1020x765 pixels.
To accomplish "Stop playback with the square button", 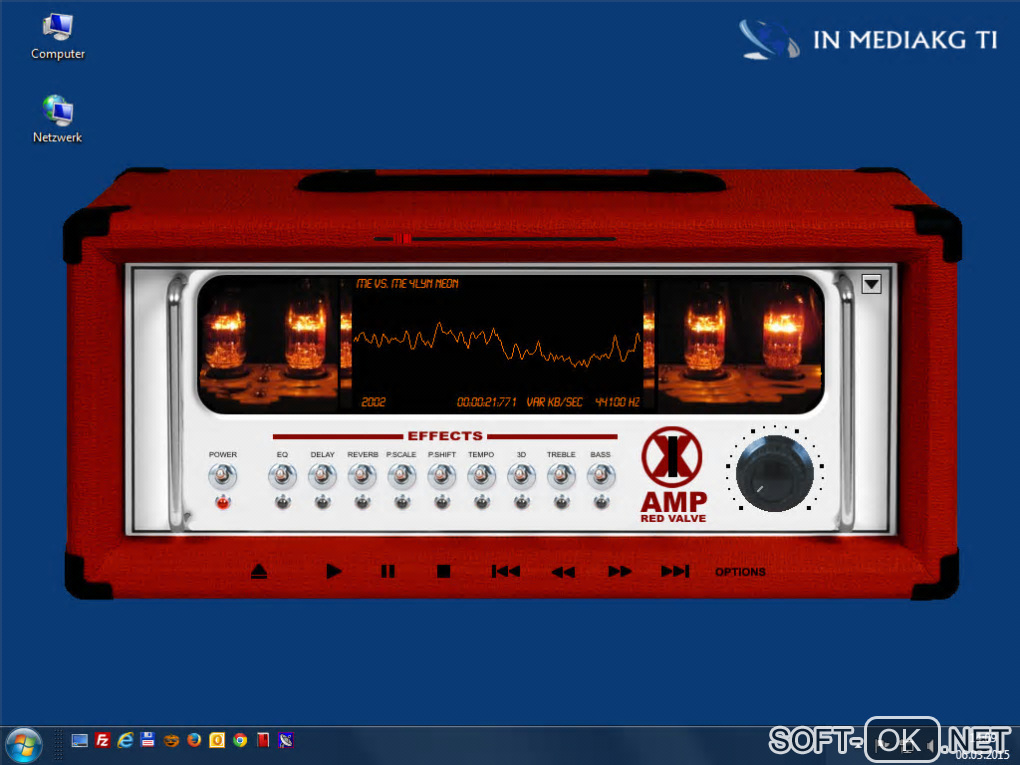I will [x=444, y=571].
